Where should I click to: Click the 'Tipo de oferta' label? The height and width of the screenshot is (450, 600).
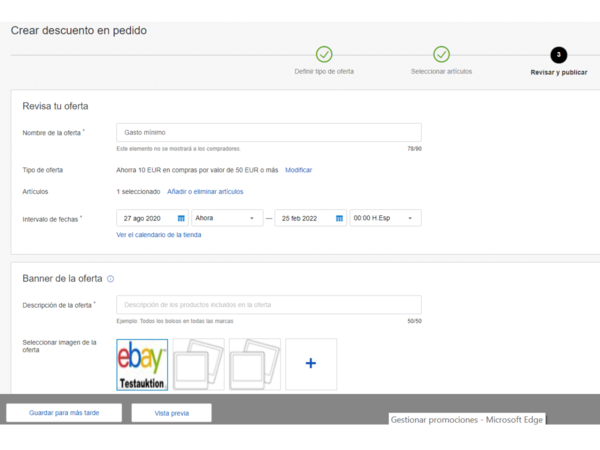(x=42, y=170)
